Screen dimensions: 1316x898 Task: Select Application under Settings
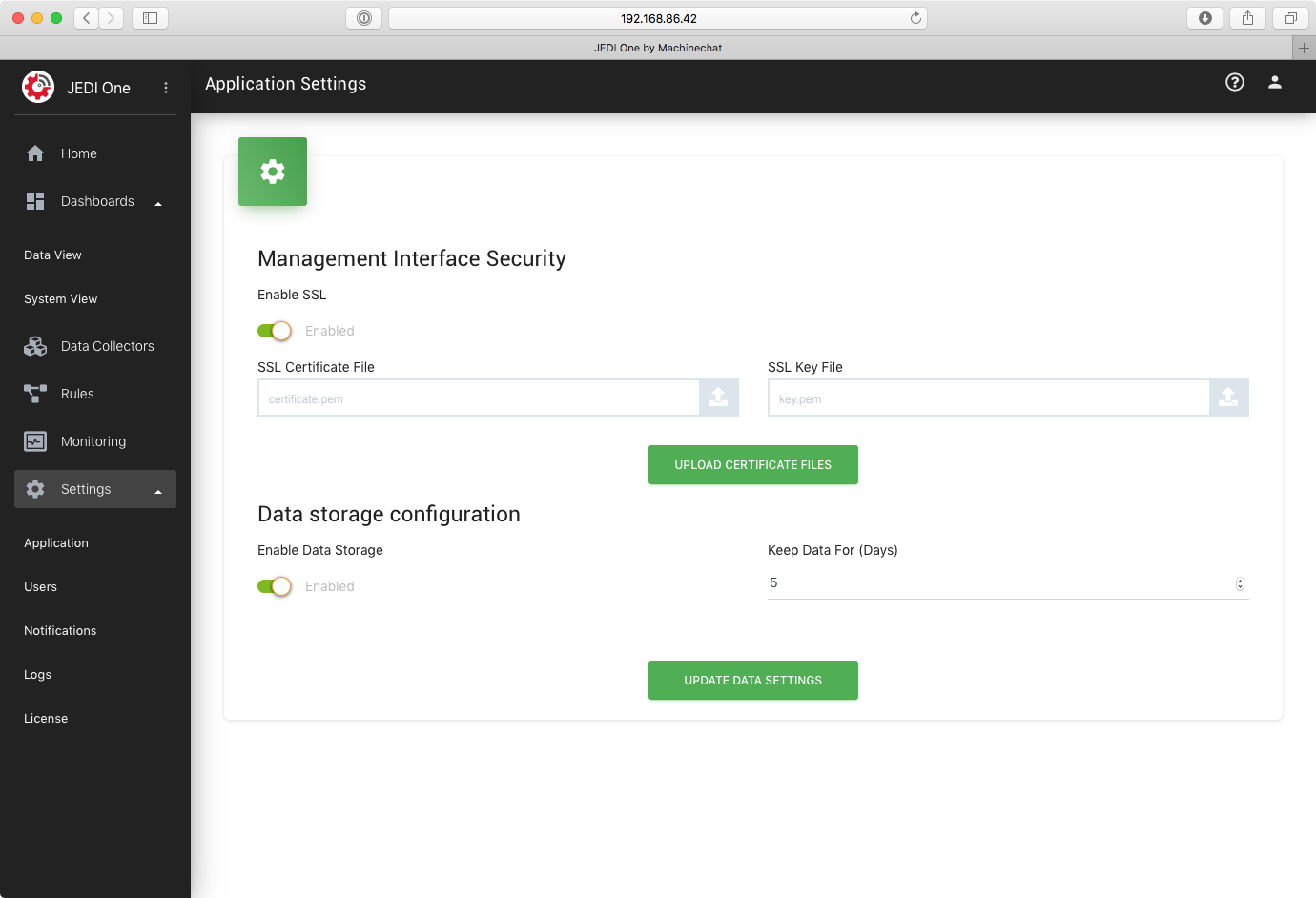coord(55,542)
